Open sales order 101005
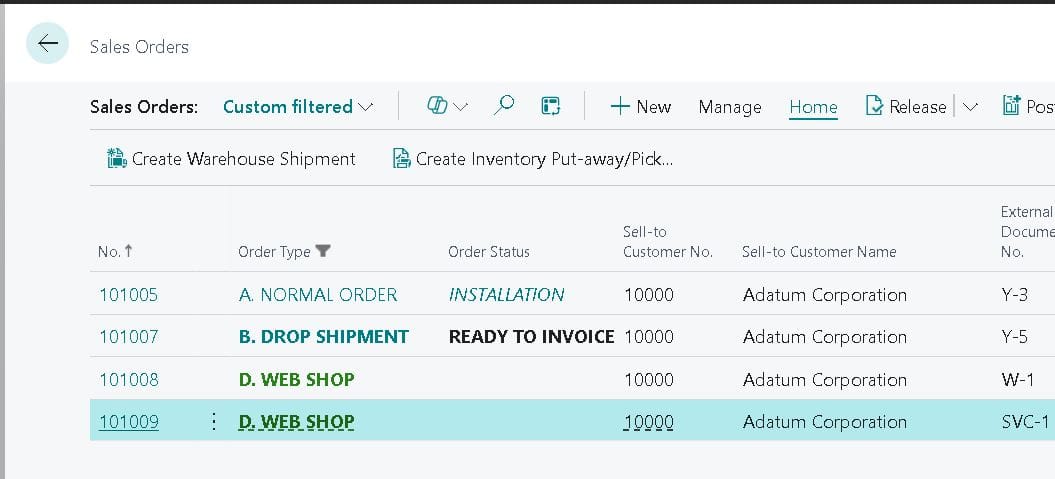Image resolution: width=1055 pixels, height=479 pixels. (129, 295)
